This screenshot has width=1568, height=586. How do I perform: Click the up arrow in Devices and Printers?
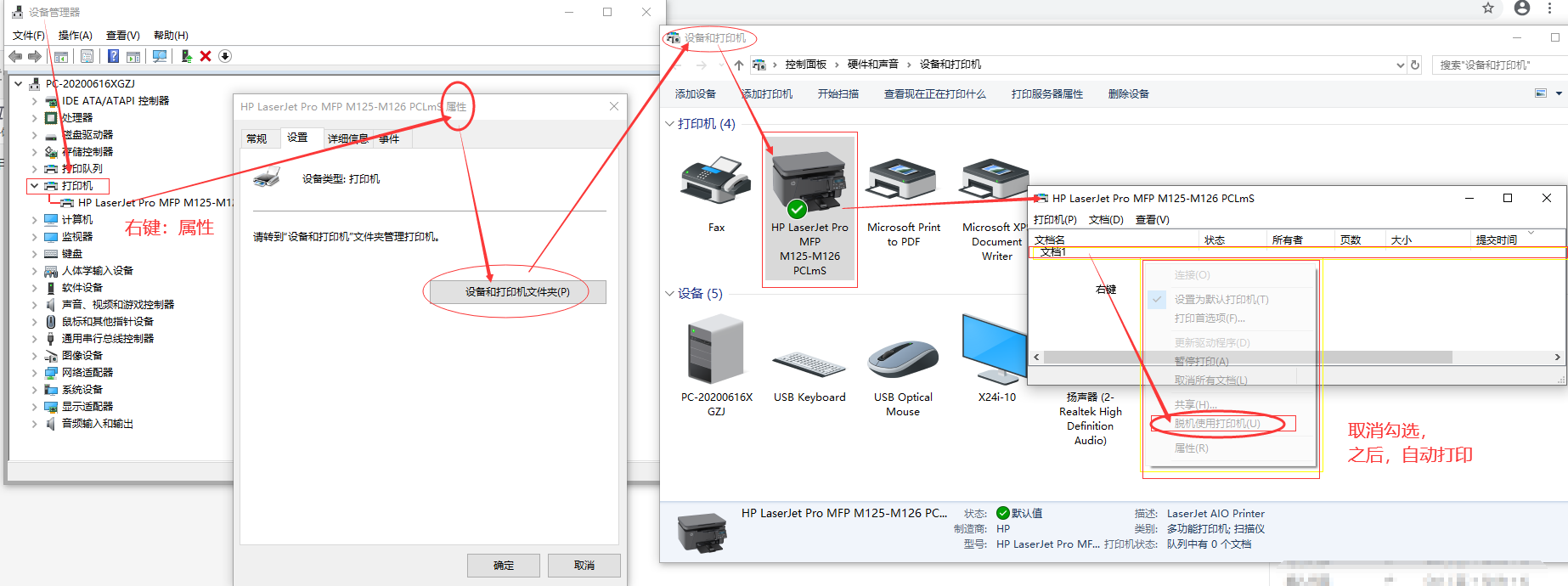click(x=739, y=65)
